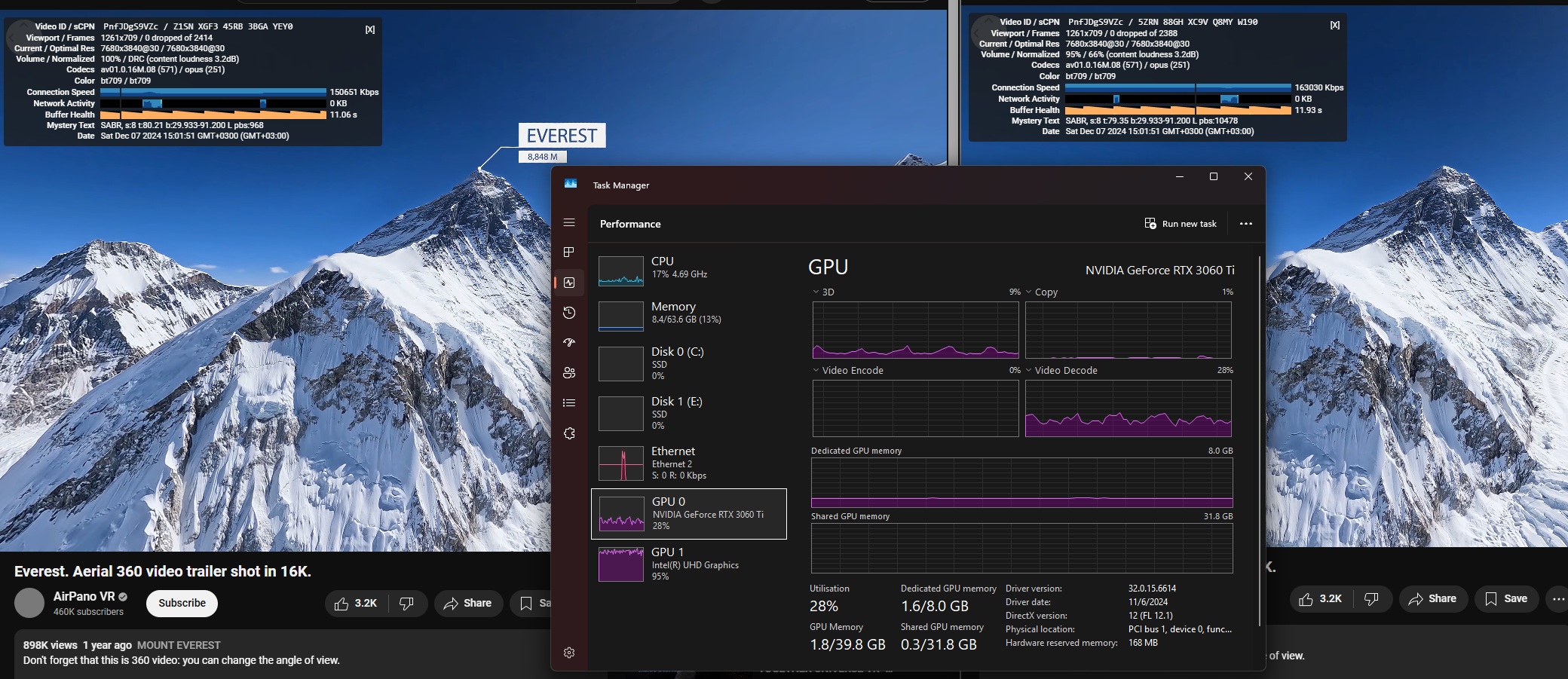The height and width of the screenshot is (679, 1568).
Task: Open the Users page in Task Manager
Action: pyautogui.click(x=569, y=373)
